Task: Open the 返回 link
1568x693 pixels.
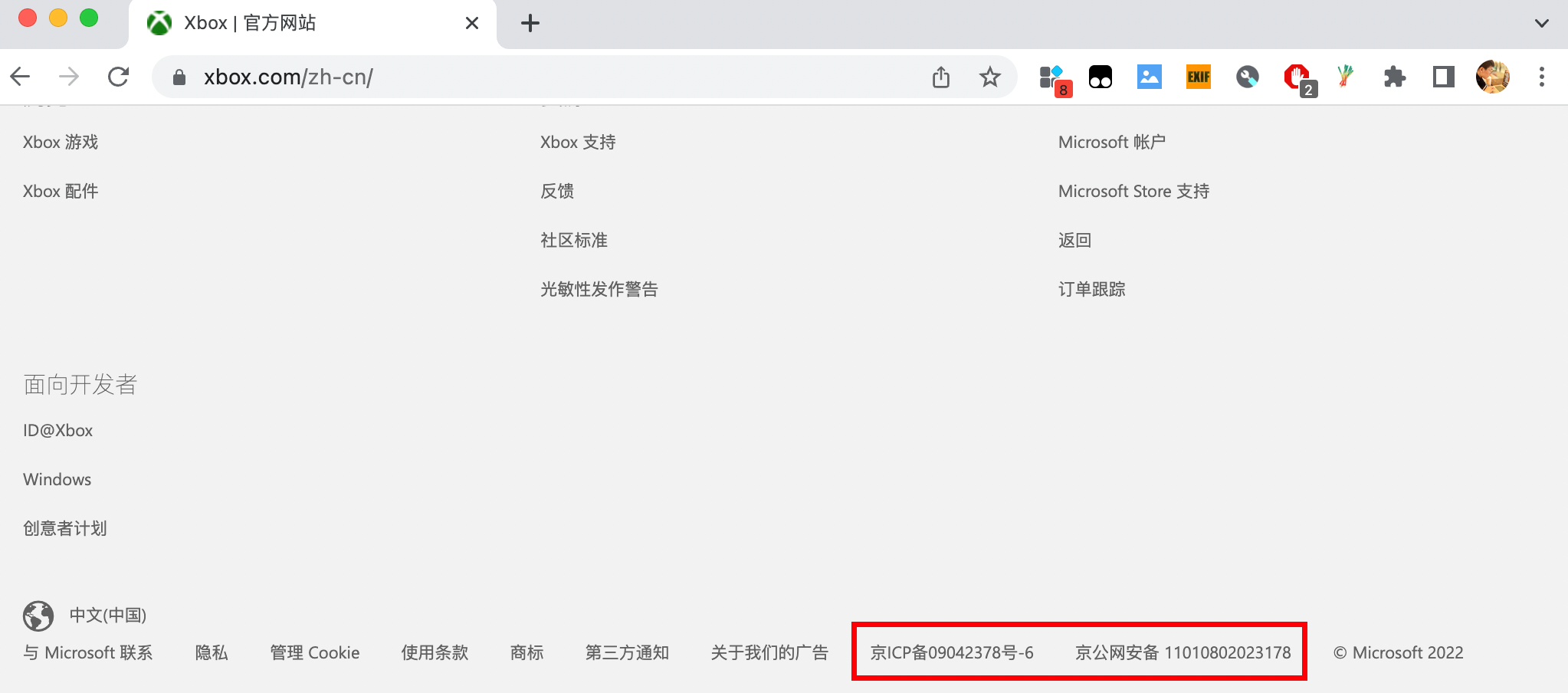Action: click(1075, 241)
